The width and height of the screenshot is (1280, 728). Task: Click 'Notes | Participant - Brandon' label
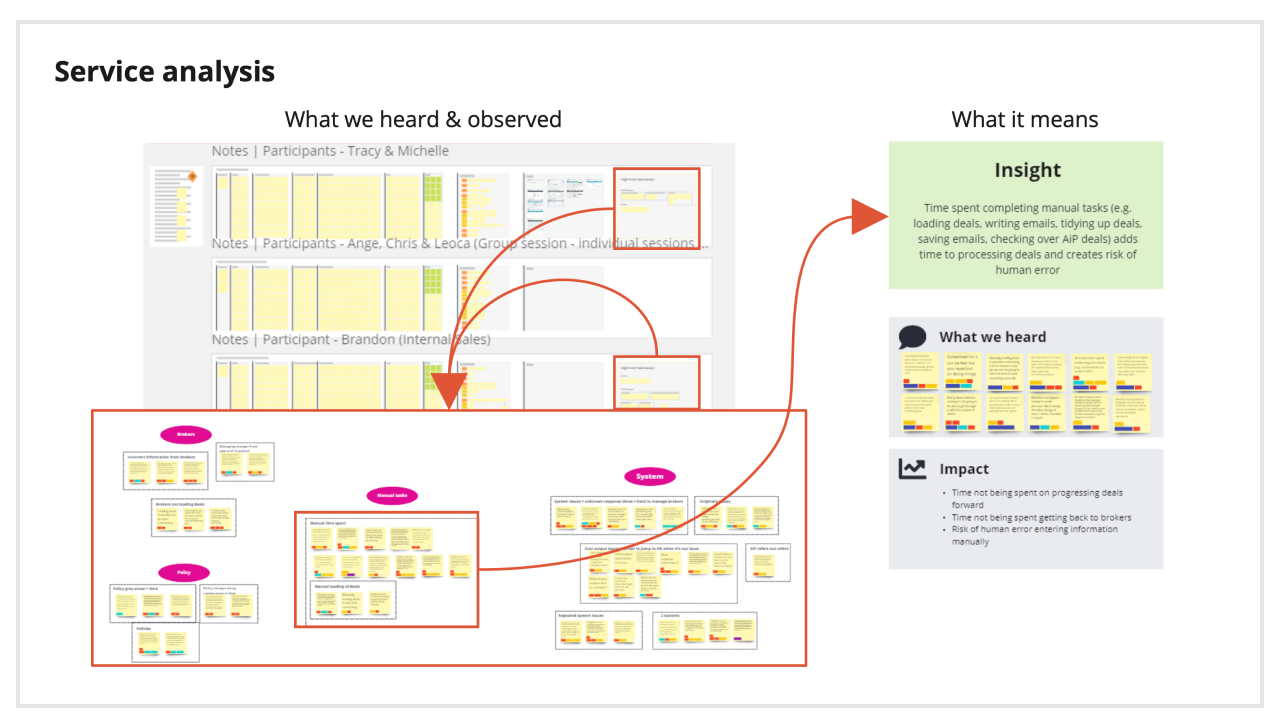(351, 339)
